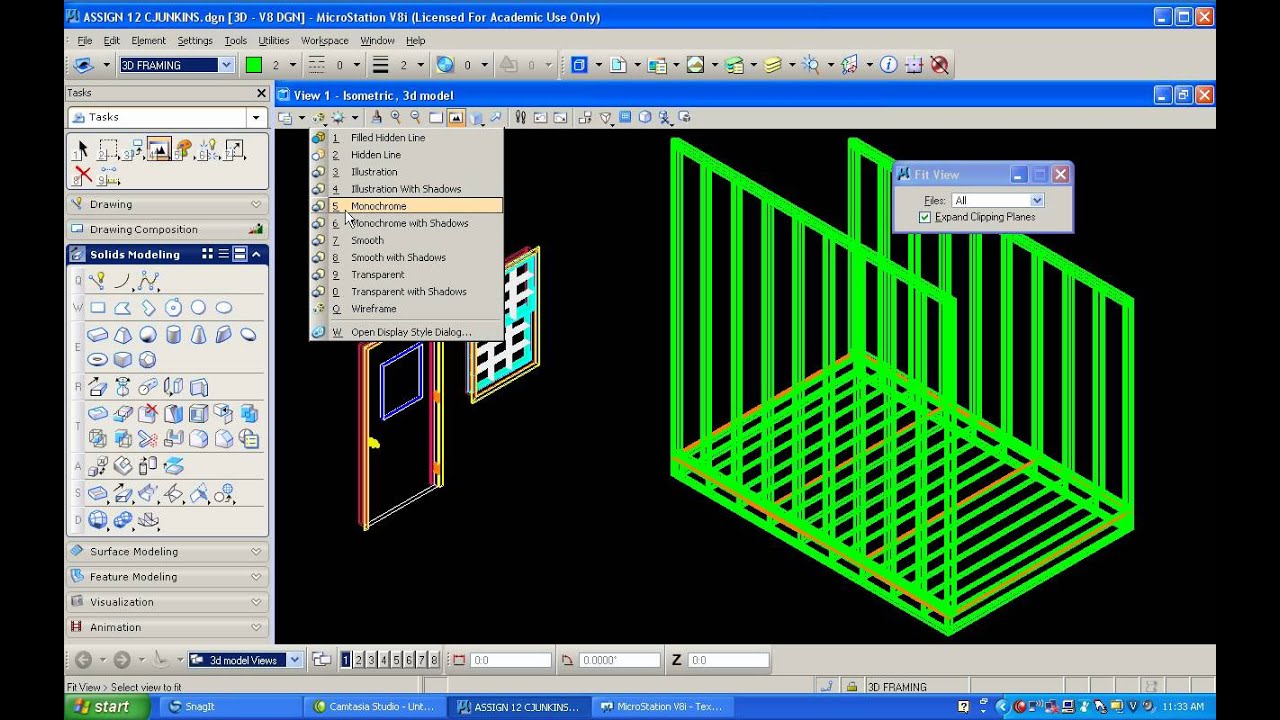This screenshot has width=1280, height=720.
Task: Expand the Drawing task group
Action: point(167,204)
